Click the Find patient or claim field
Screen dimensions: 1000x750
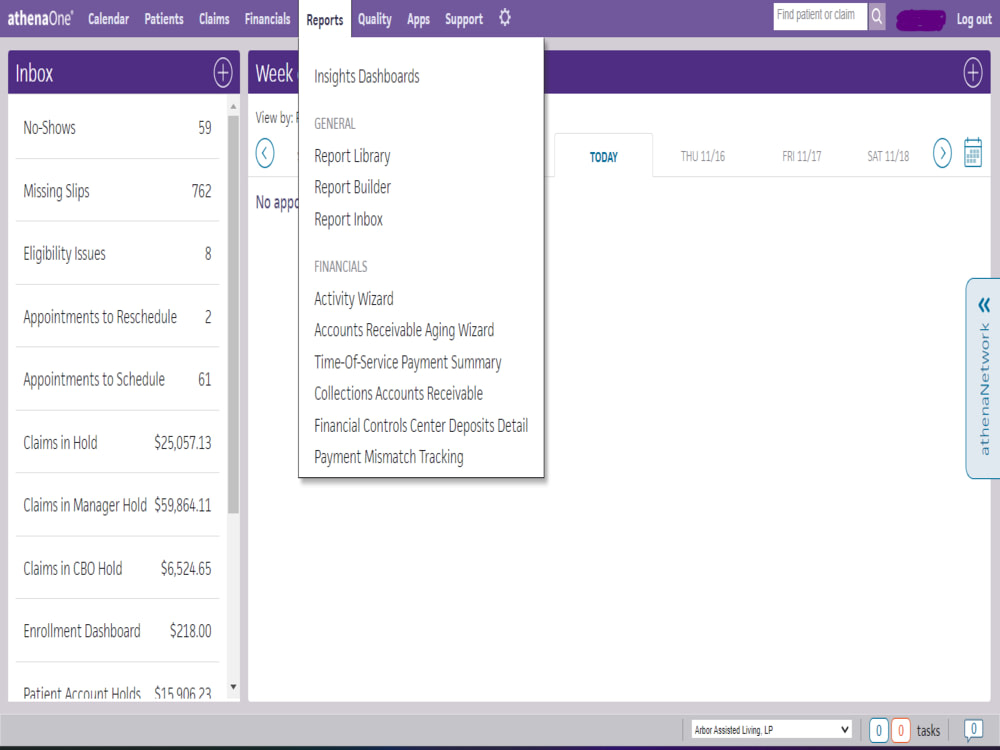pyautogui.click(x=820, y=17)
